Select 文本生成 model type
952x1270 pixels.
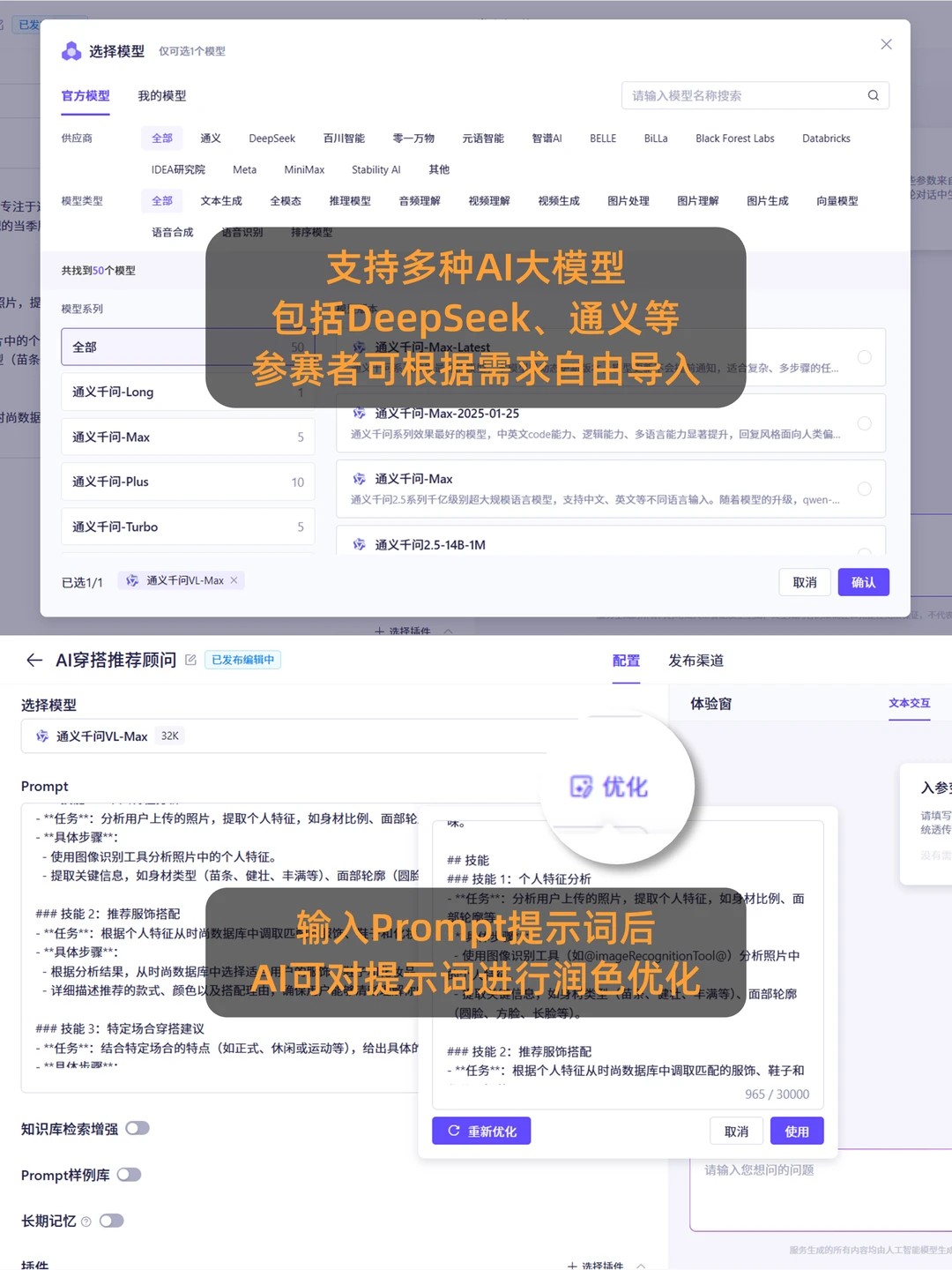coord(221,201)
